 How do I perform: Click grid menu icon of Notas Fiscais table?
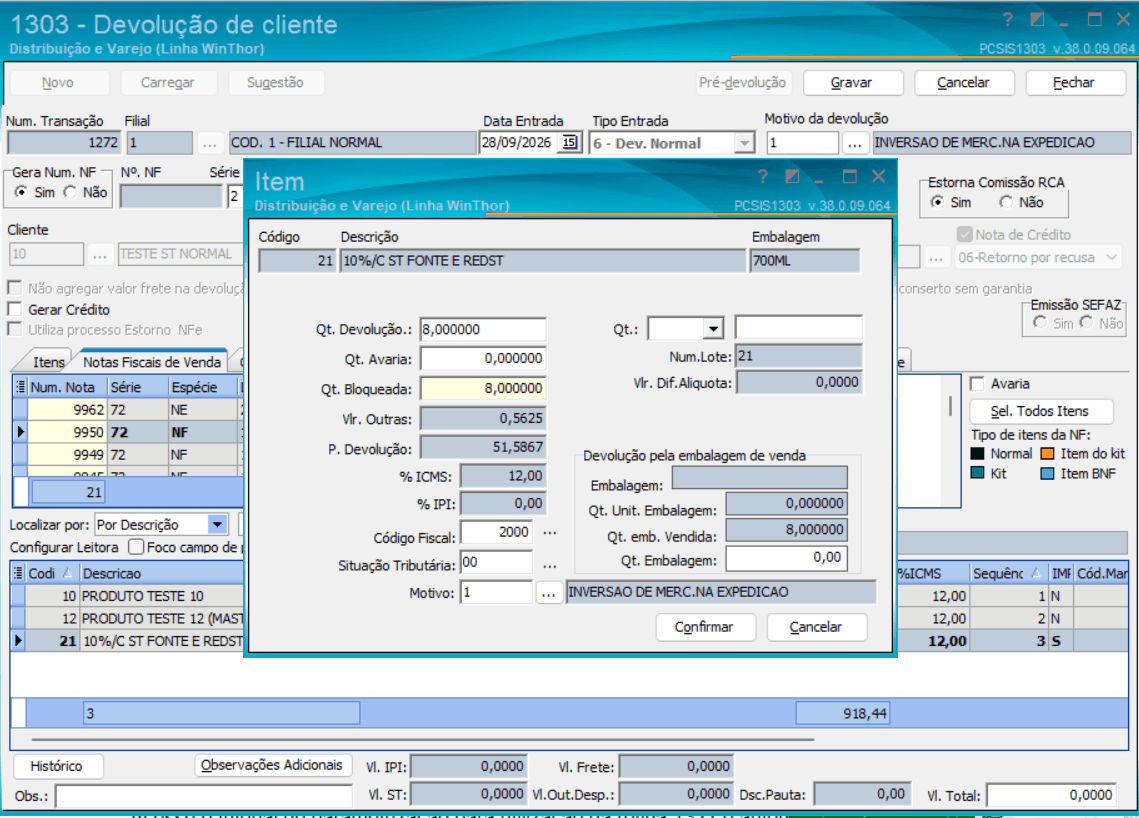pyautogui.click(x=20, y=387)
